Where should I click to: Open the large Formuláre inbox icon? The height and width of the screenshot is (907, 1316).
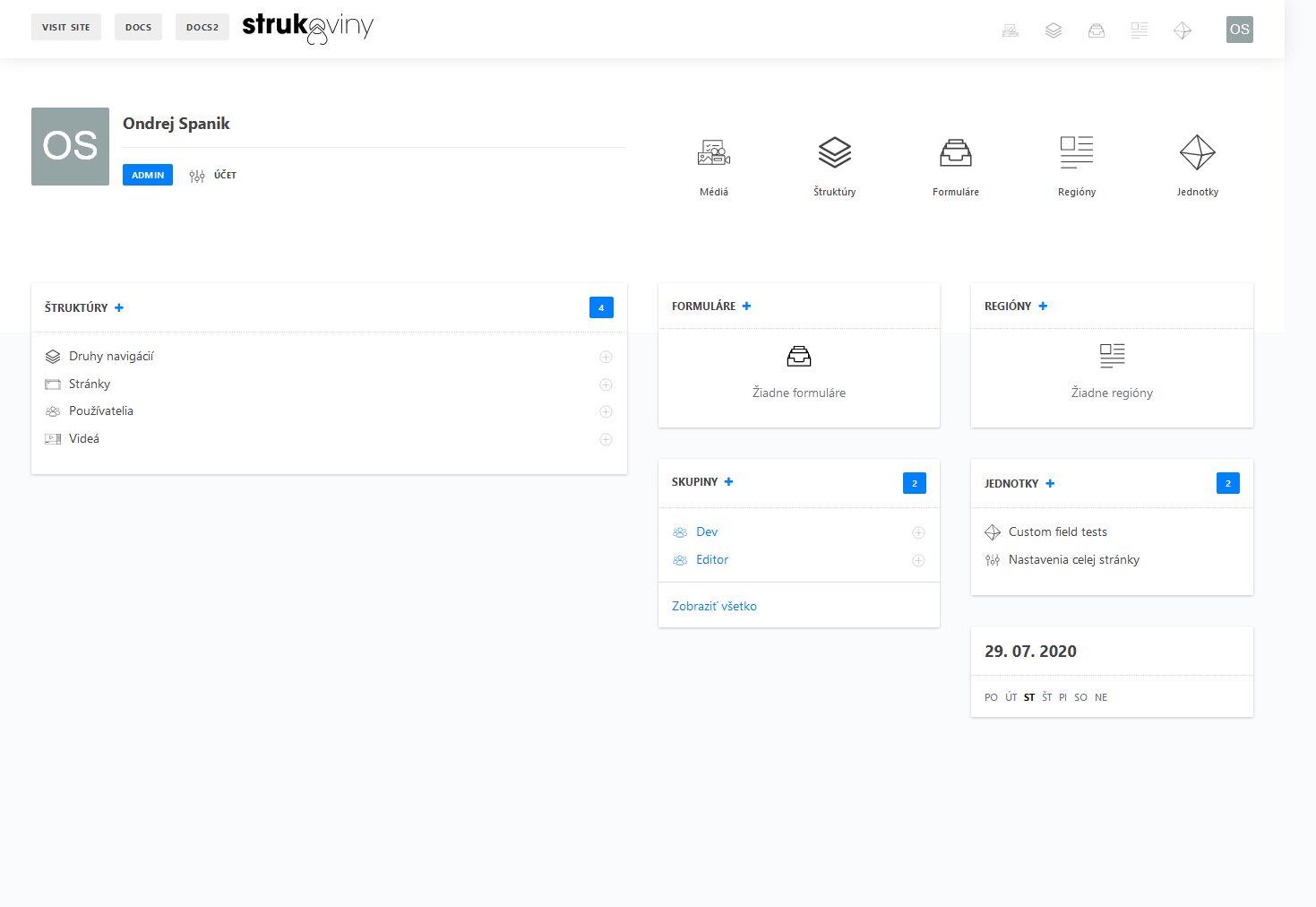click(x=956, y=153)
